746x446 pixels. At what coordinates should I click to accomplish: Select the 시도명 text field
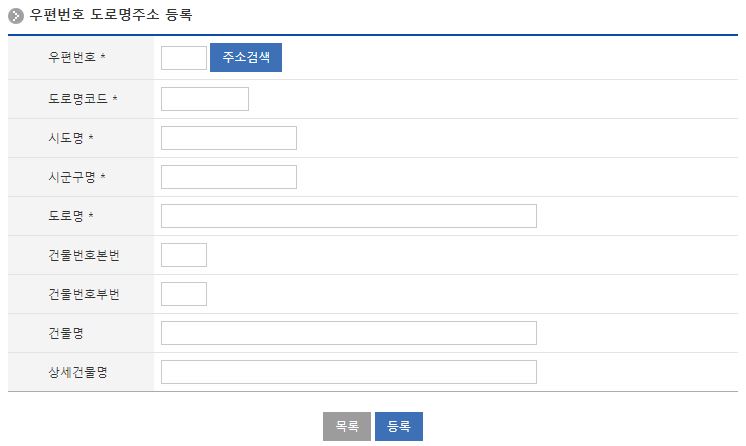pyautogui.click(x=228, y=138)
